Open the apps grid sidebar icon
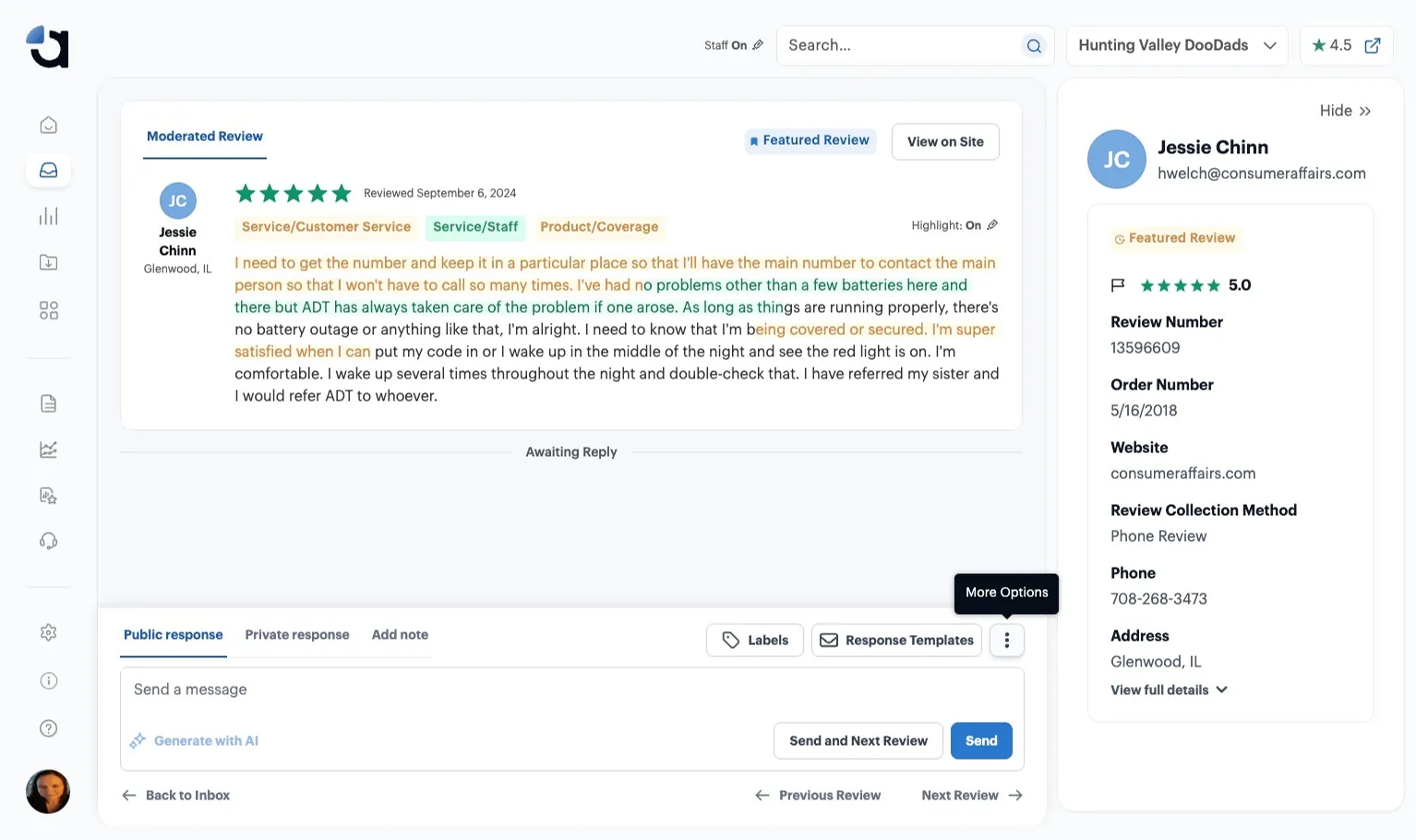 click(x=49, y=310)
